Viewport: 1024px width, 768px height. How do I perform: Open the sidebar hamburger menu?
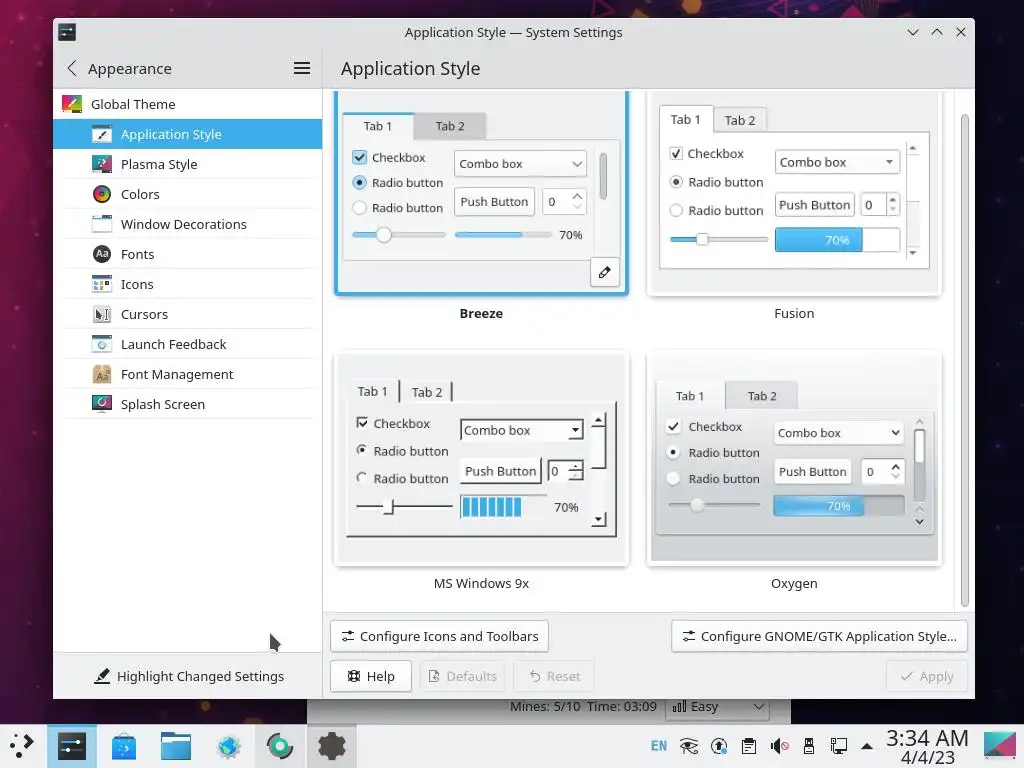[x=302, y=68]
